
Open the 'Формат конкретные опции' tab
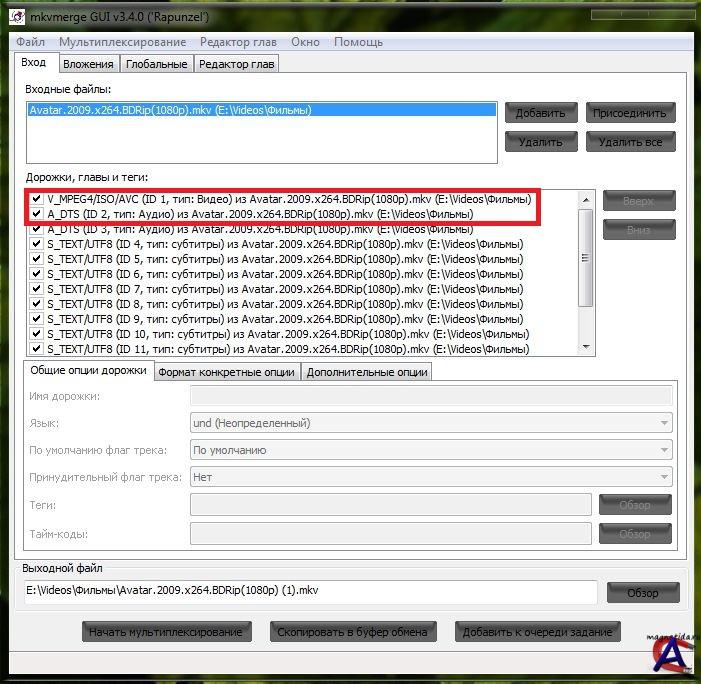pyautogui.click(x=227, y=372)
